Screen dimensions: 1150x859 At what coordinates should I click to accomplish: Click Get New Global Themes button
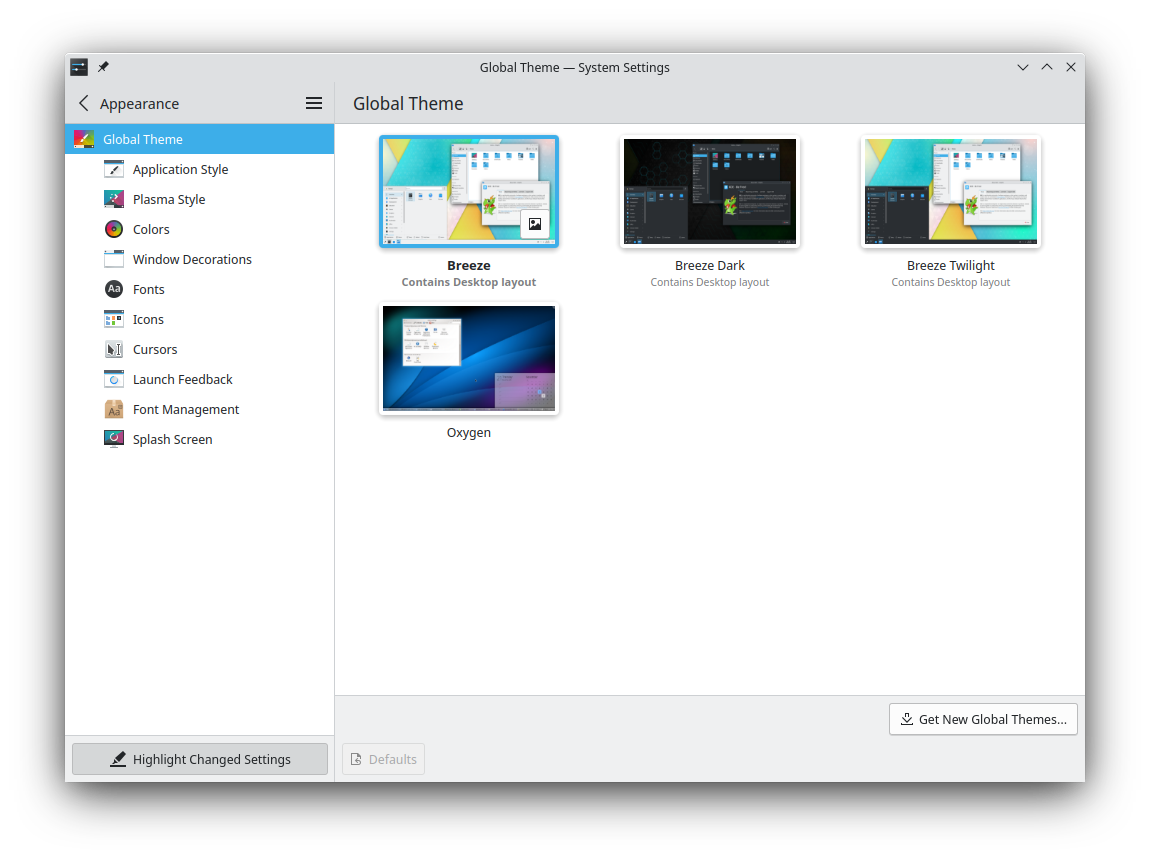tap(983, 719)
